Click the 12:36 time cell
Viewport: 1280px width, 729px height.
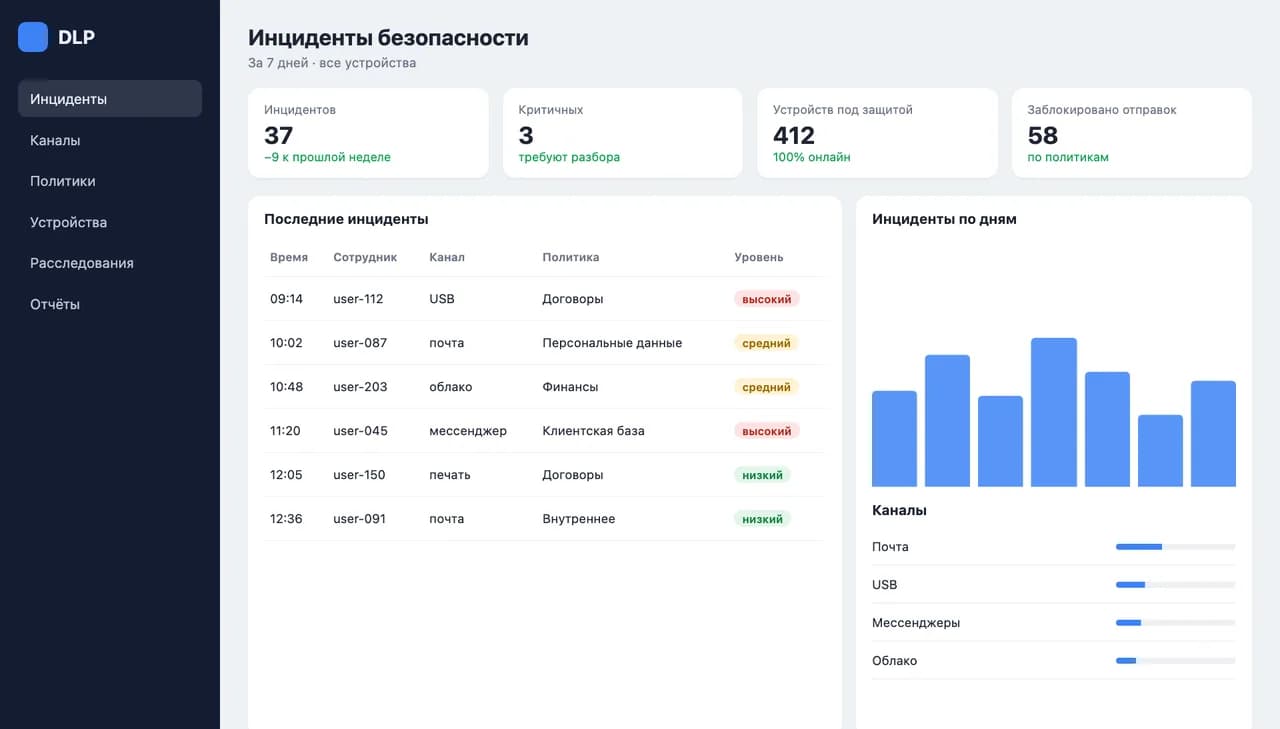coord(286,519)
